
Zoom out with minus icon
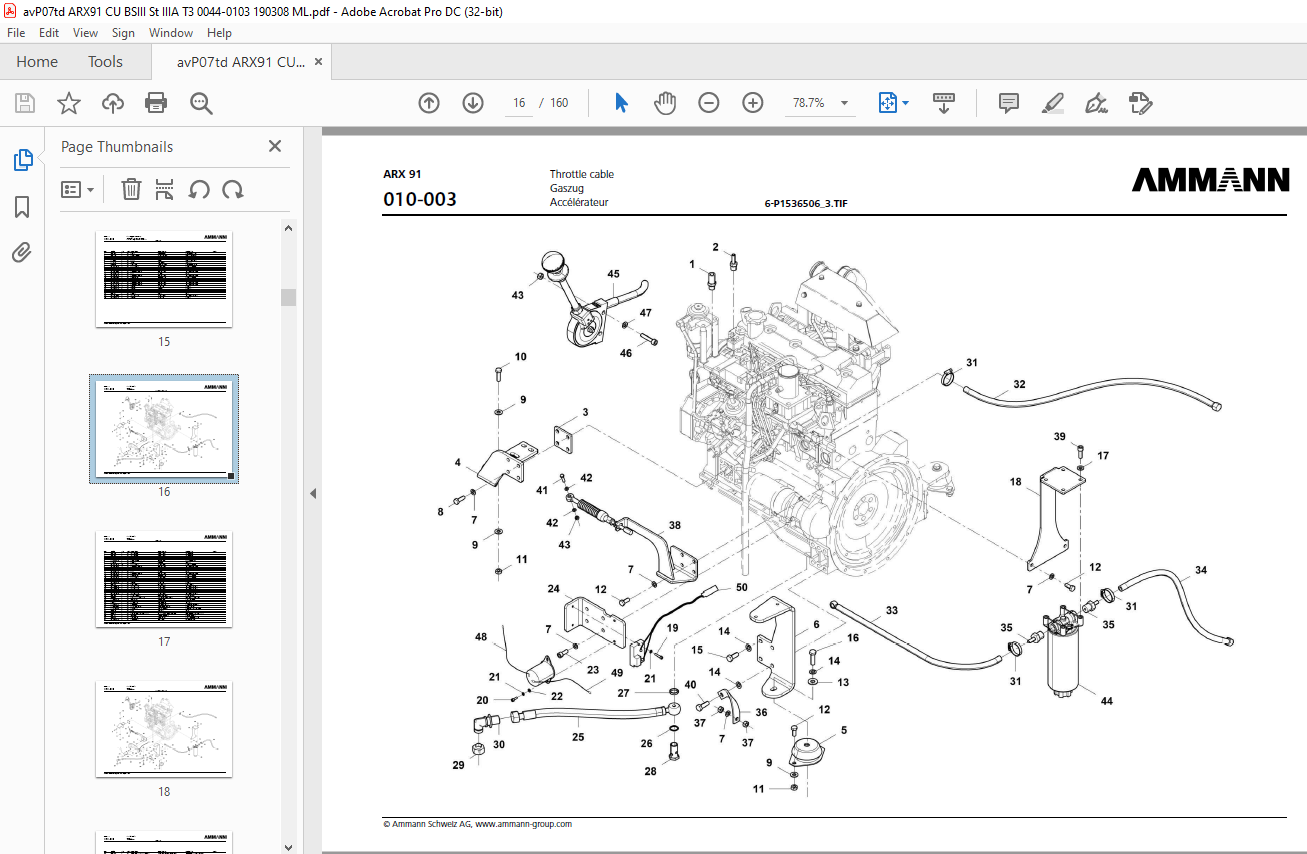point(709,103)
